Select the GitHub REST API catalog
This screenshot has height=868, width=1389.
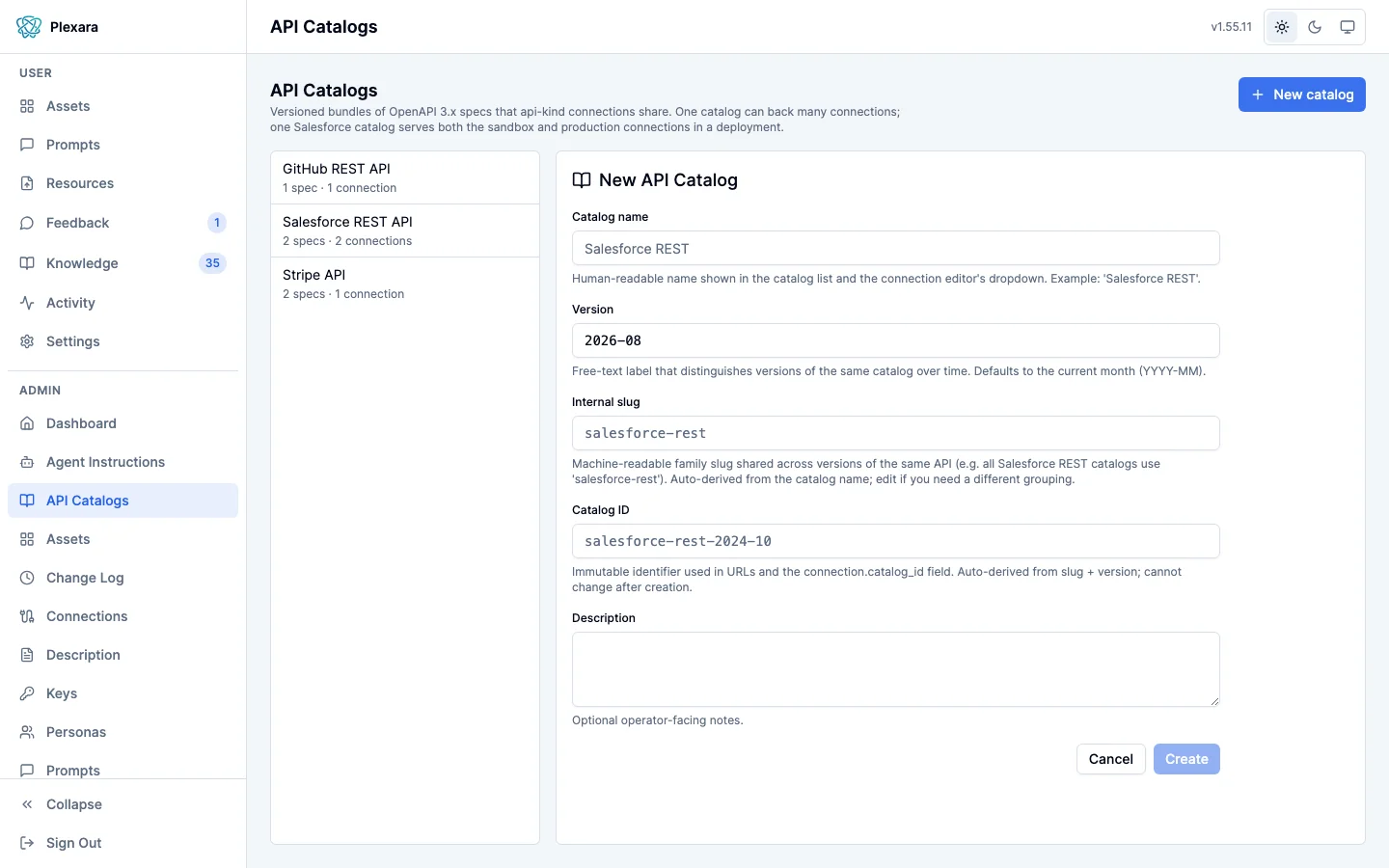point(405,177)
